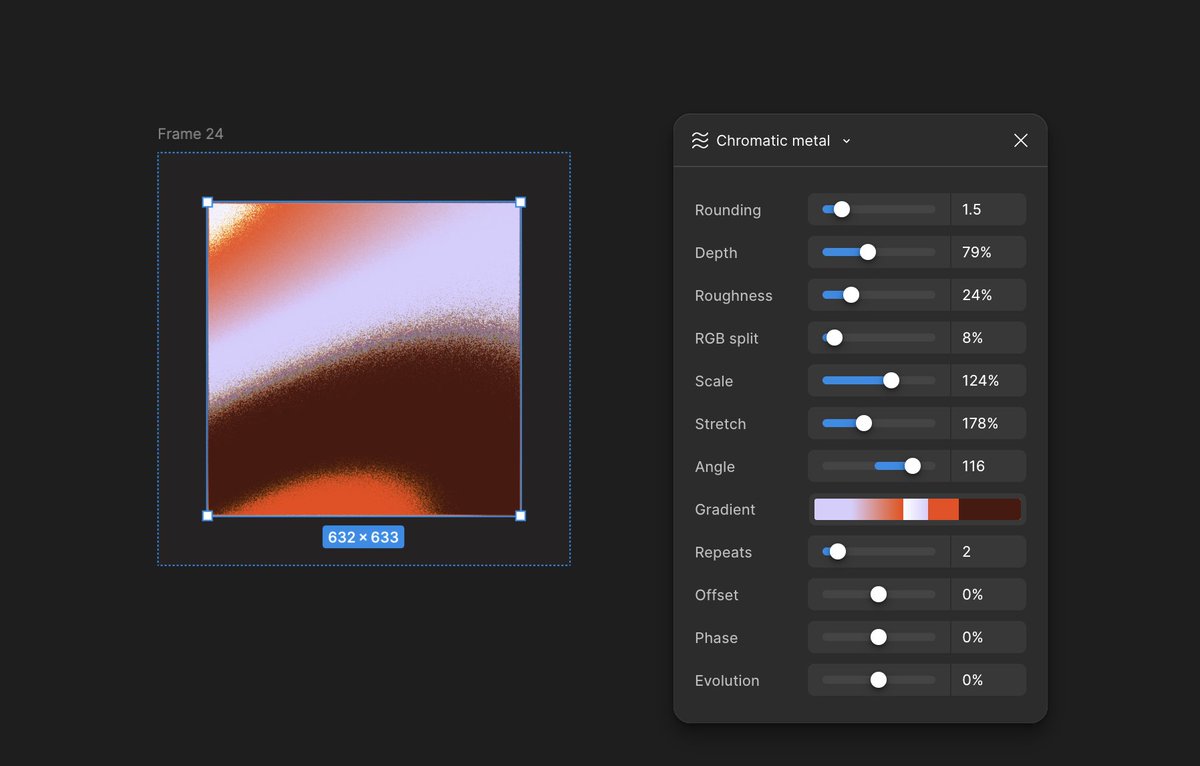1200x766 pixels.
Task: Close the Chromatic metal panel
Action: click(x=1020, y=141)
